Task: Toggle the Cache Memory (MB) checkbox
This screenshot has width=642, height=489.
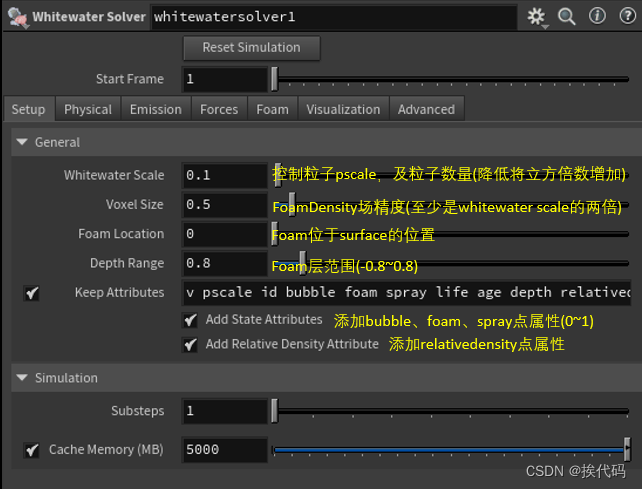Action: pyautogui.click(x=32, y=450)
